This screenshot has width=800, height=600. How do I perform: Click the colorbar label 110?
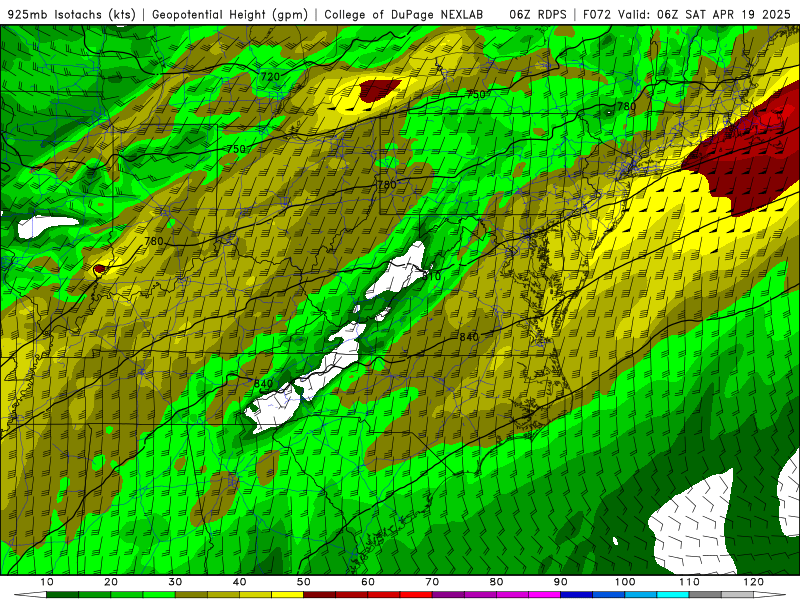(x=689, y=582)
